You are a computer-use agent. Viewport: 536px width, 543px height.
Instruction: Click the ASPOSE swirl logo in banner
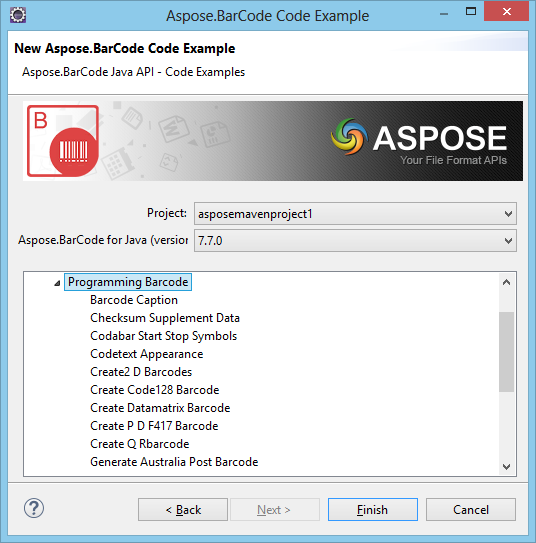[x=349, y=136]
